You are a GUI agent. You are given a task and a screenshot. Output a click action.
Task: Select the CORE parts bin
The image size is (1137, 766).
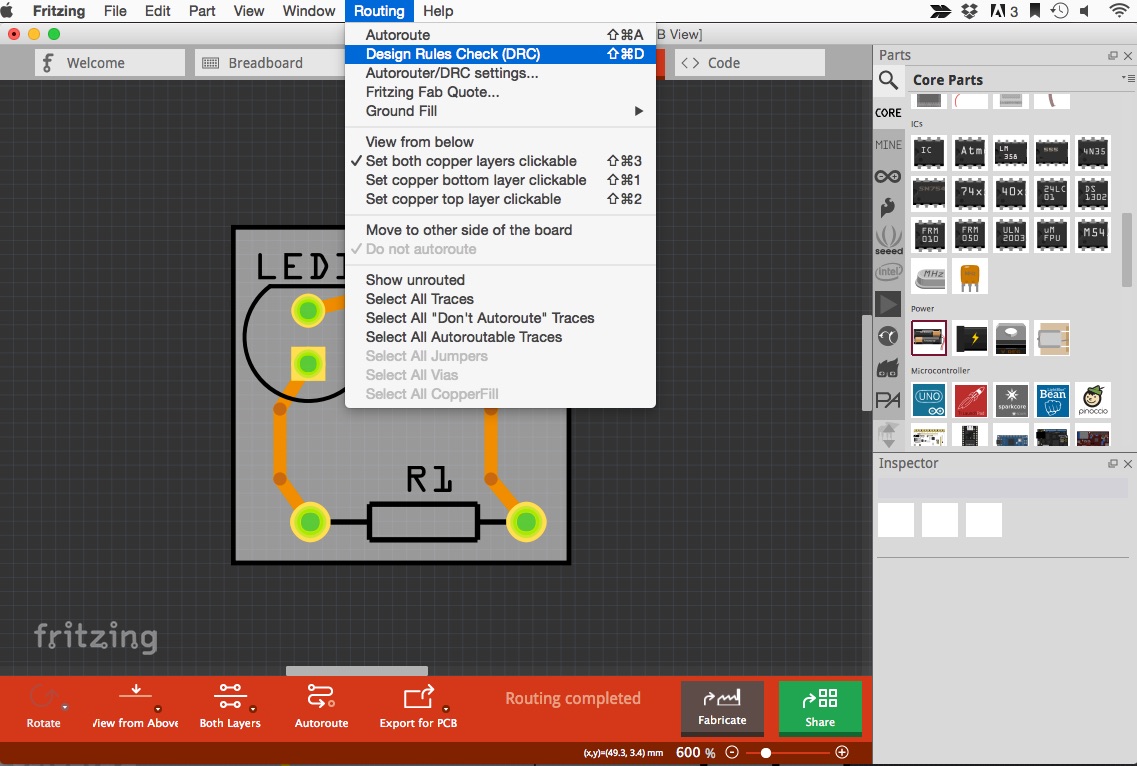pyautogui.click(x=888, y=112)
